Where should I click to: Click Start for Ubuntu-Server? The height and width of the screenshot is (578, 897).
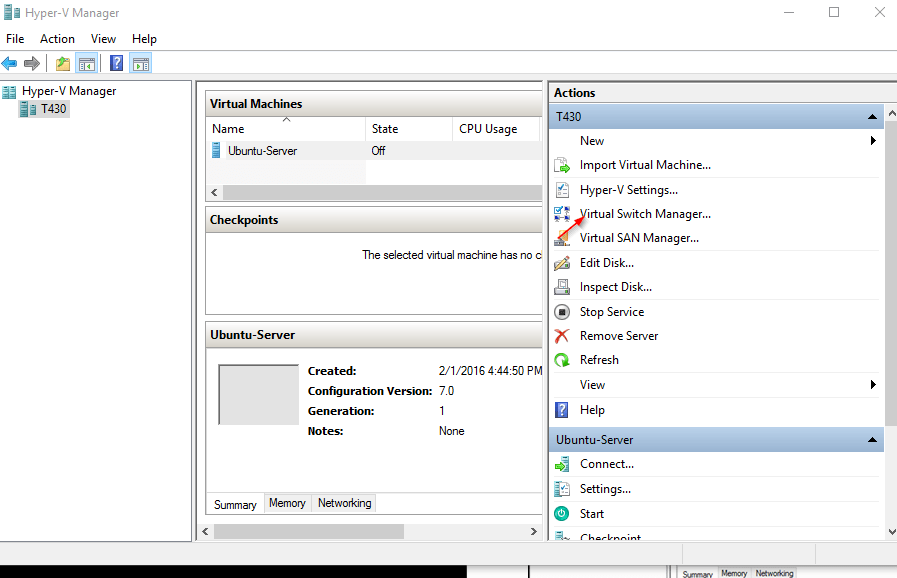[x=592, y=514]
